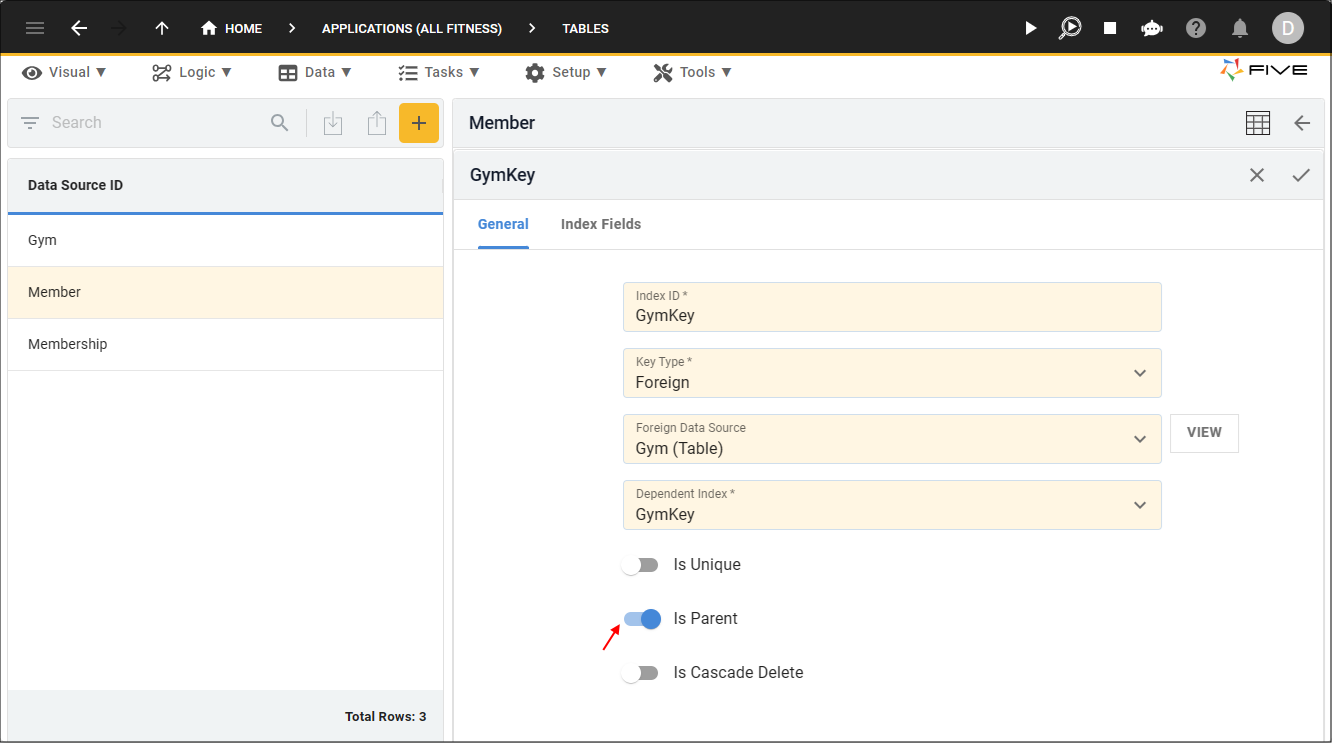1332x743 pixels.
Task: Cancel GymKey edit with X
Action: tap(1257, 175)
